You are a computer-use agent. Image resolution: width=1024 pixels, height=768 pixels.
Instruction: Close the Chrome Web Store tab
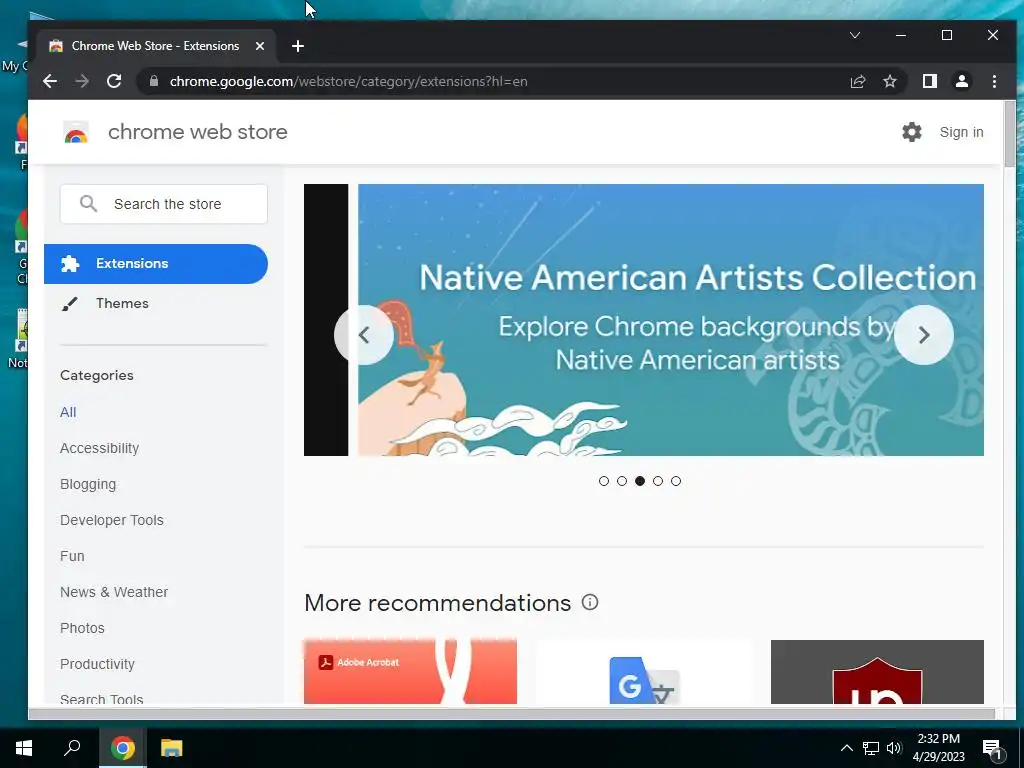pos(260,46)
